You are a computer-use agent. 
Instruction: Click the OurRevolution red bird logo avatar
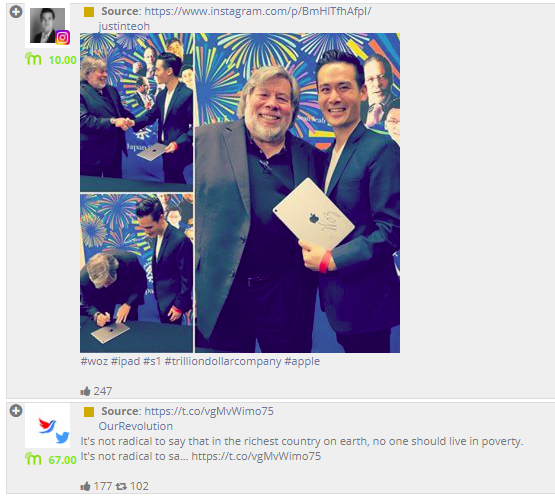tap(47, 425)
